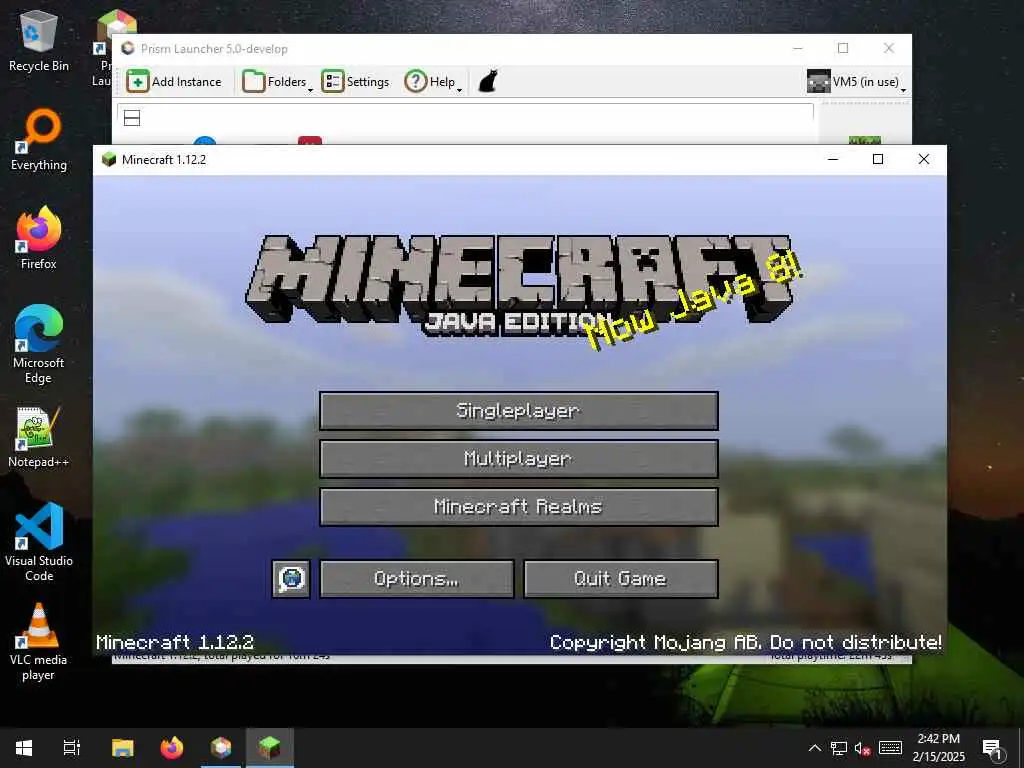Click Firefox in the taskbar

coord(172,748)
